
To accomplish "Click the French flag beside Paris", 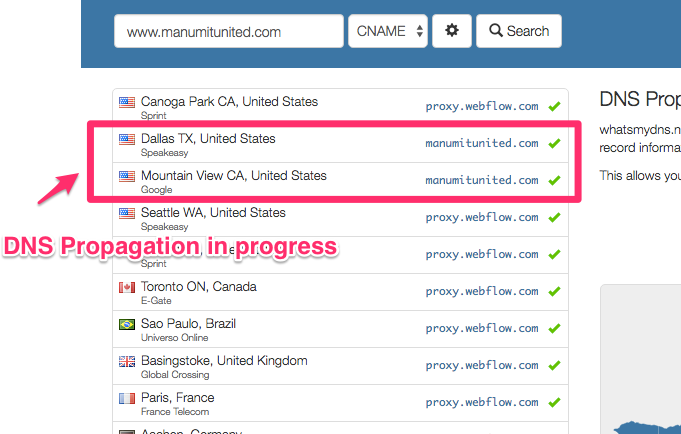I will pyautogui.click(x=127, y=398).
